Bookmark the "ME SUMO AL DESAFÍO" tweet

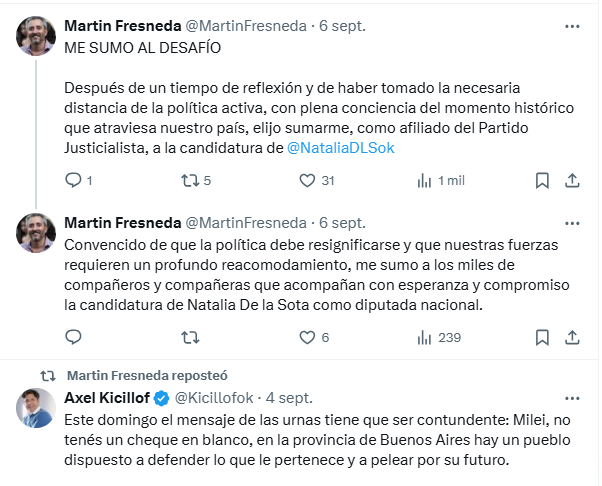click(541, 181)
